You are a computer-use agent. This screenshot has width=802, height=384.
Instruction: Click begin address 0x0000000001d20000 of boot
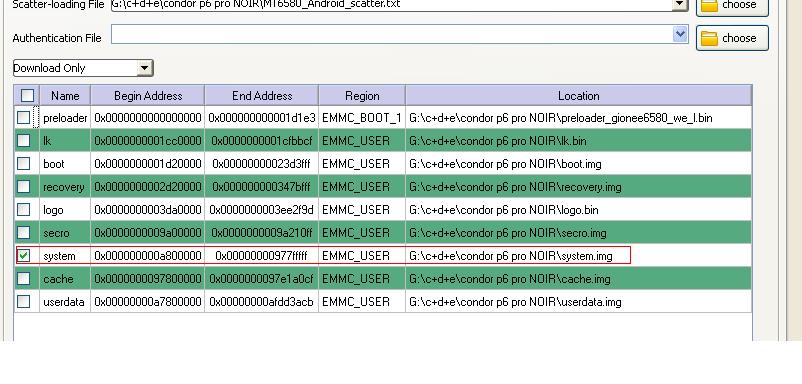coord(148,164)
